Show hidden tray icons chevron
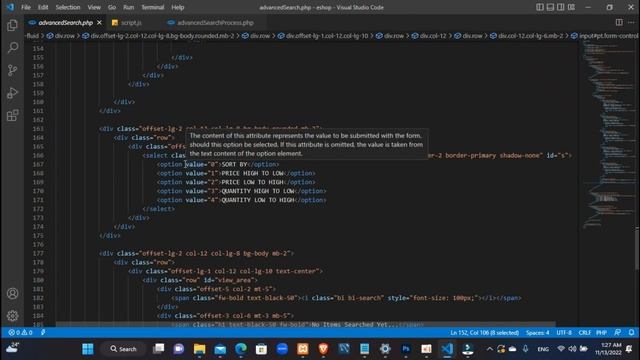The image size is (640, 360). (489, 349)
